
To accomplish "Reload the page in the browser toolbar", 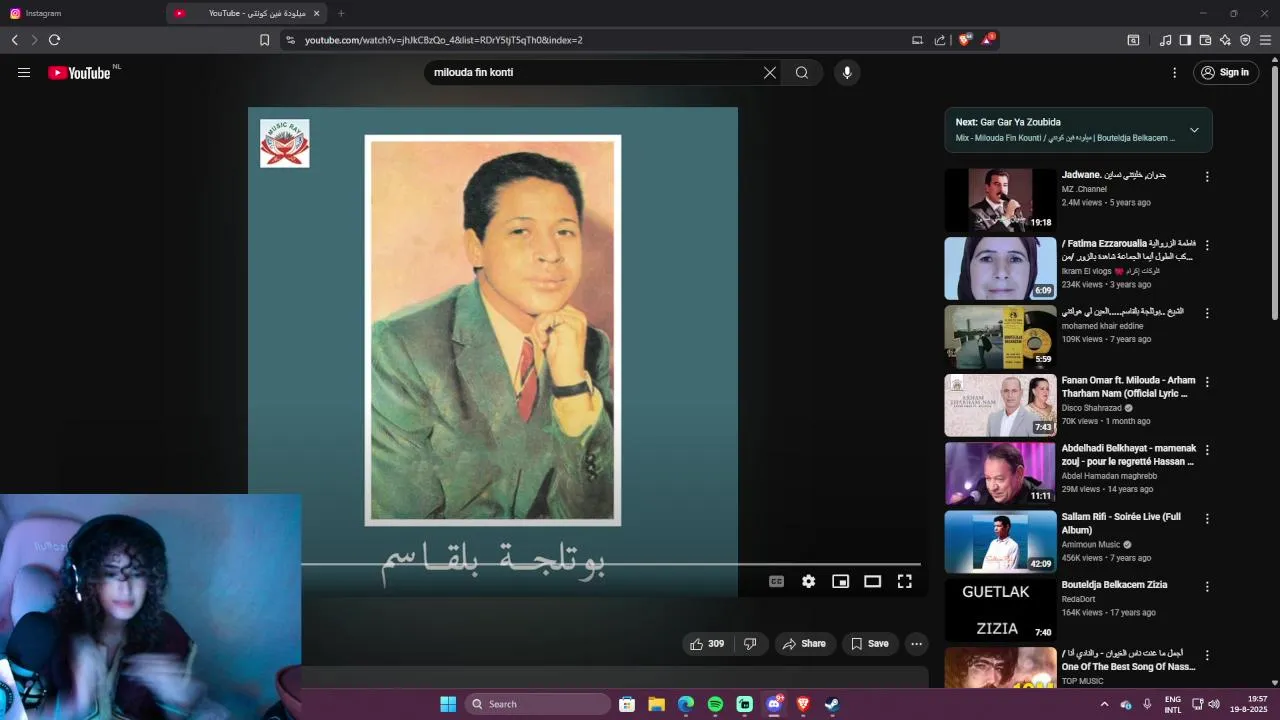I will pos(54,40).
